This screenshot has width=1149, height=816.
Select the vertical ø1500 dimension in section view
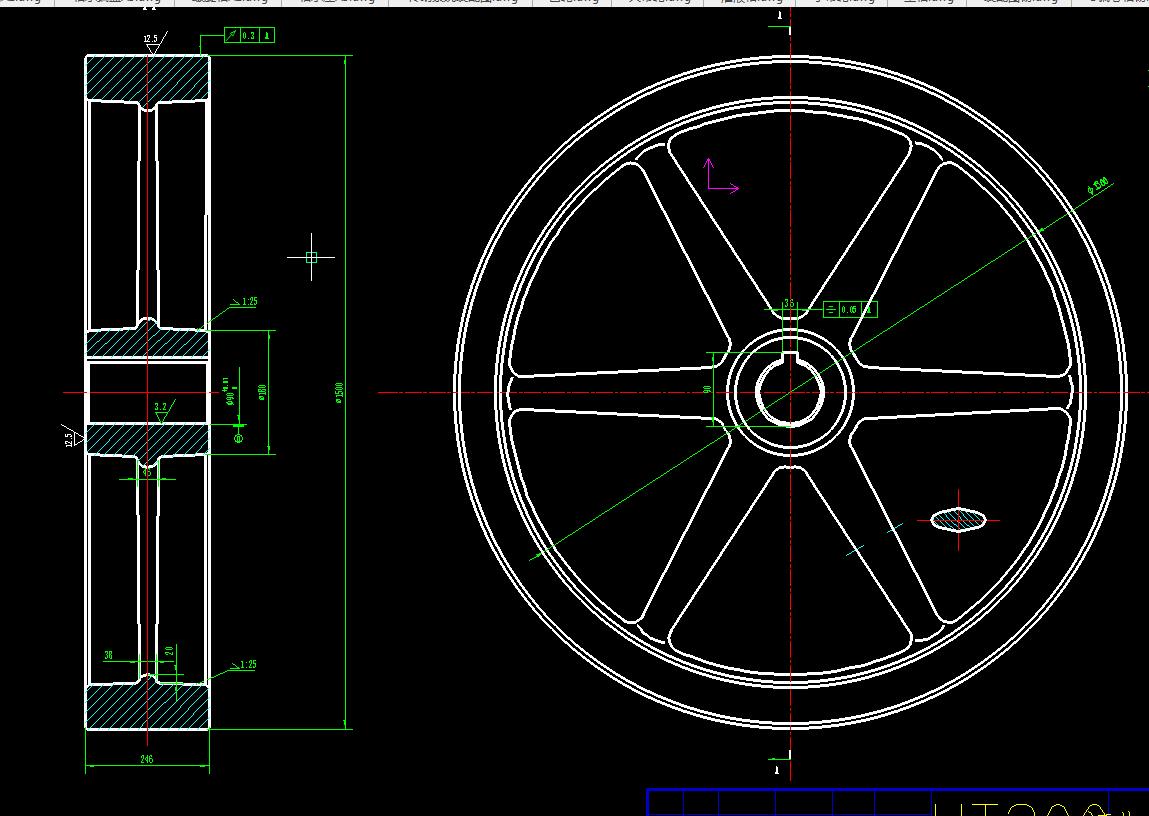[339, 392]
